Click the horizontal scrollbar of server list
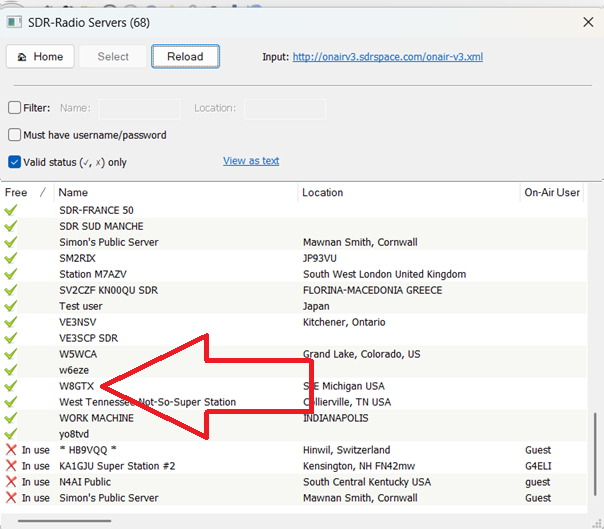 pyautogui.click(x=64, y=521)
